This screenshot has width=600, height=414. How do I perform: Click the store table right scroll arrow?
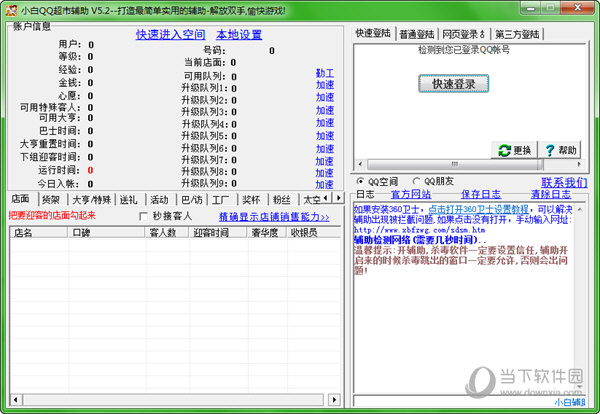(x=334, y=400)
